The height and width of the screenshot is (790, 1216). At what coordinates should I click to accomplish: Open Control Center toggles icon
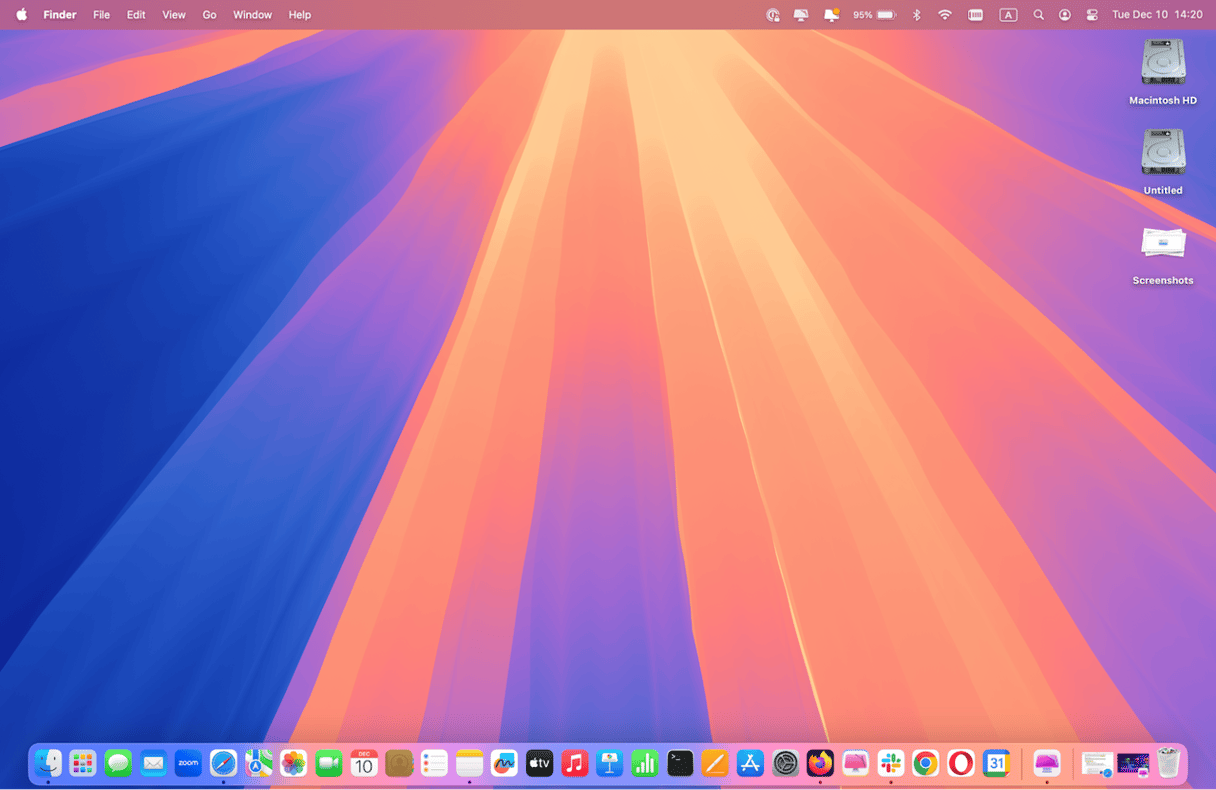click(1092, 15)
